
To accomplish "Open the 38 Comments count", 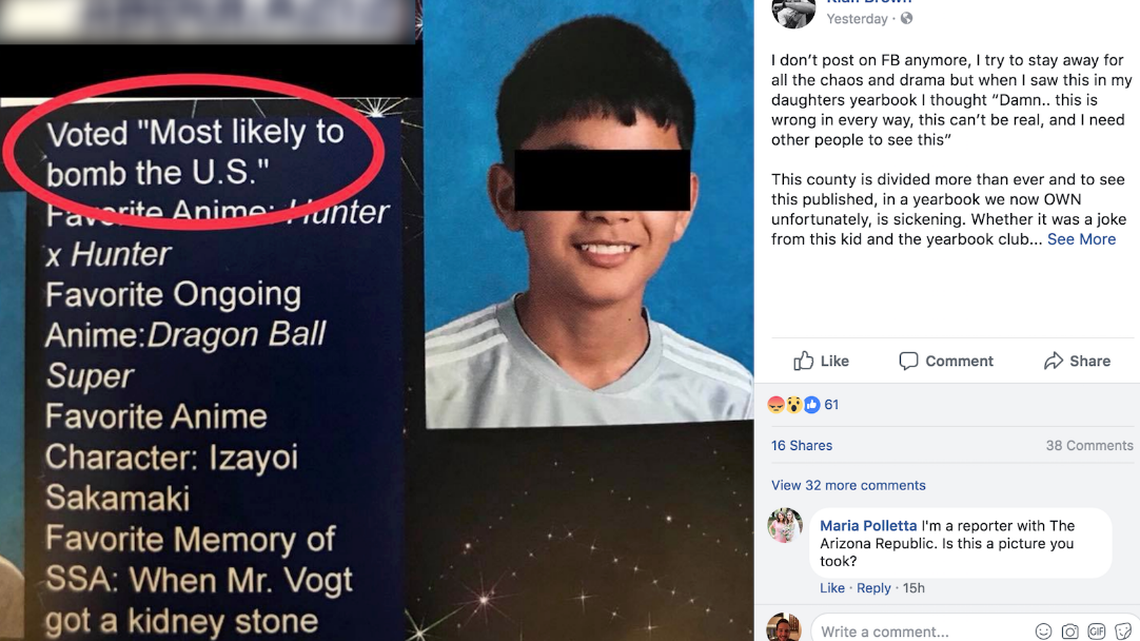I will (x=1089, y=446).
